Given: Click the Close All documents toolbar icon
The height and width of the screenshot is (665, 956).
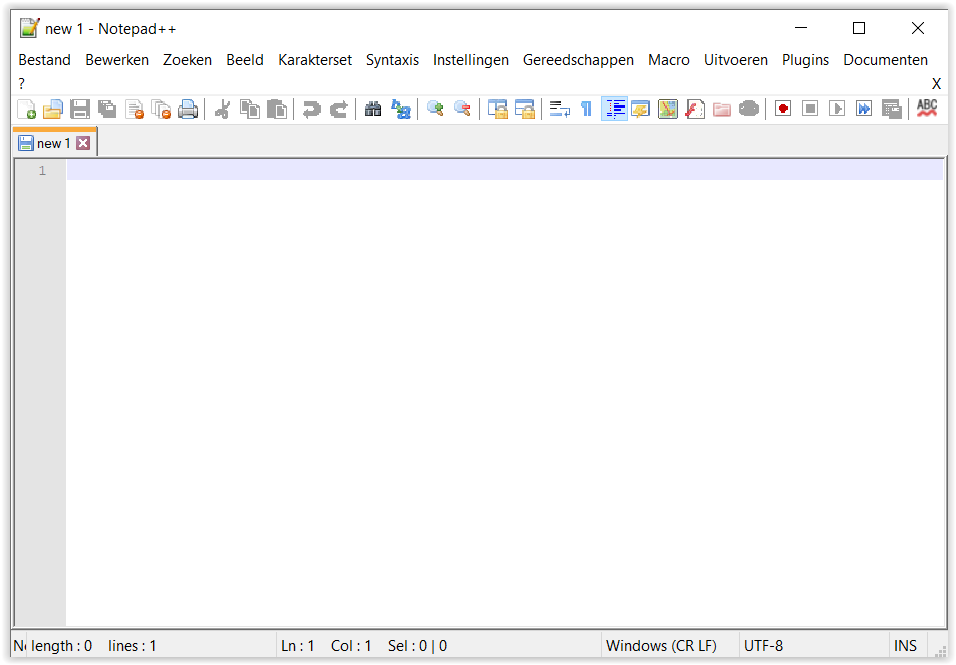Looking at the screenshot, I should (x=161, y=109).
